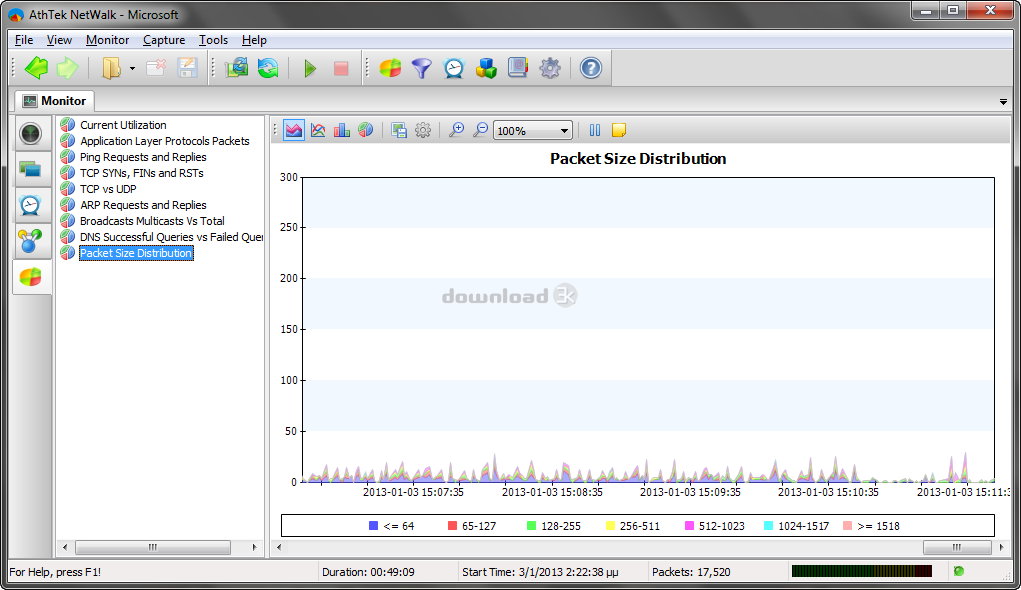
Task: Select the Monitor tab
Action: pos(55,101)
